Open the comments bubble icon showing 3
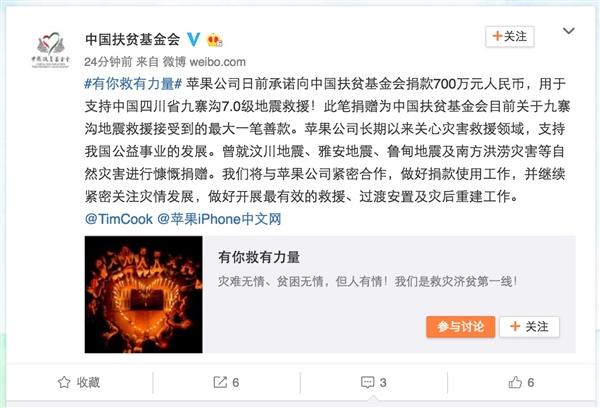The width and height of the screenshot is (600, 408). (367, 382)
